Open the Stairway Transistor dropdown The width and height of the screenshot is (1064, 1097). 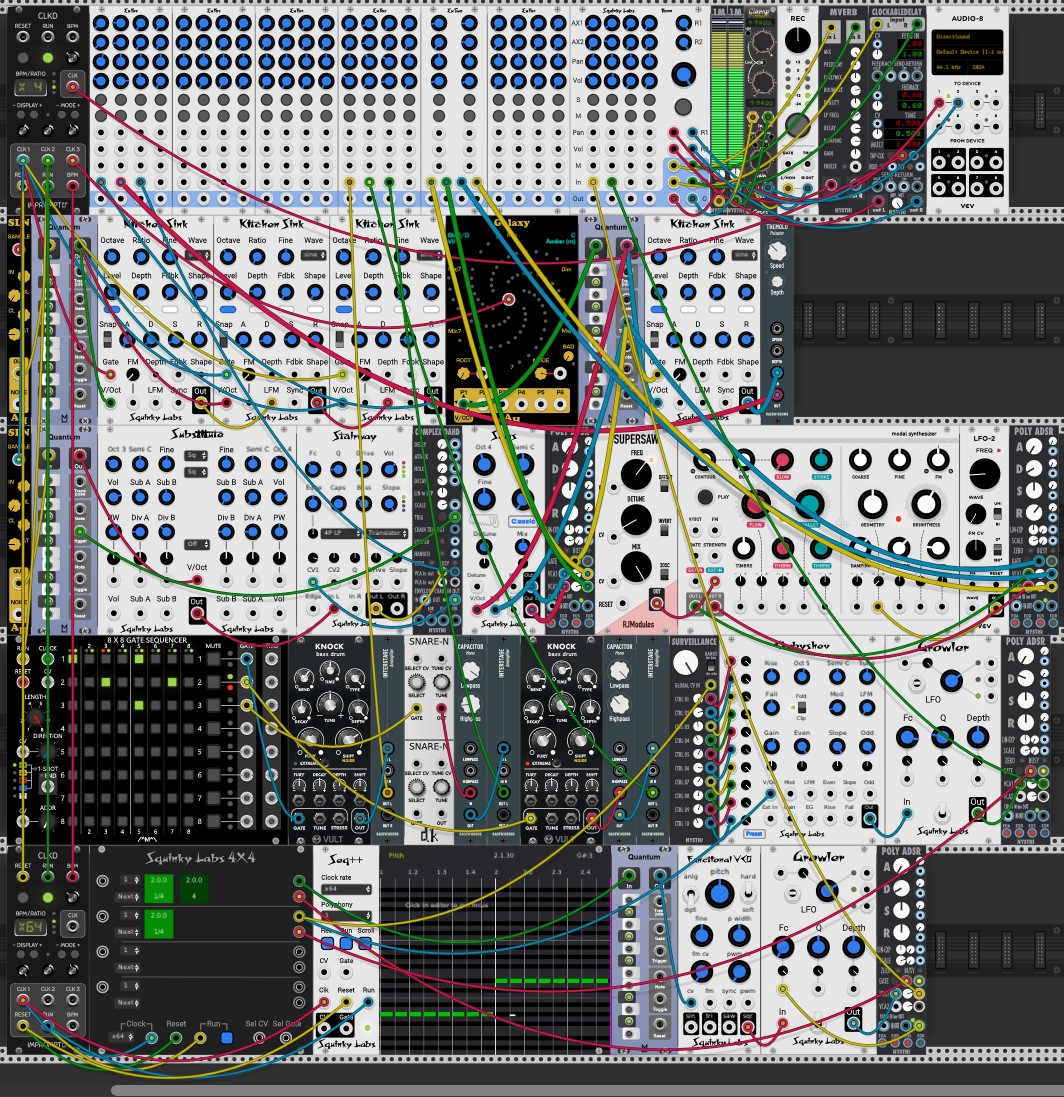[x=388, y=533]
